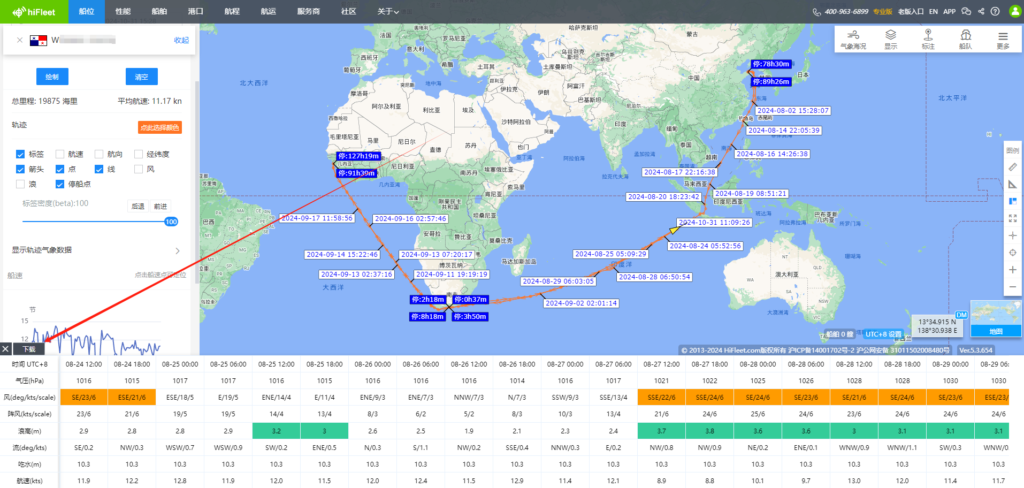Click the 绘制 draw button
The image size is (1024, 488).
click(52, 76)
